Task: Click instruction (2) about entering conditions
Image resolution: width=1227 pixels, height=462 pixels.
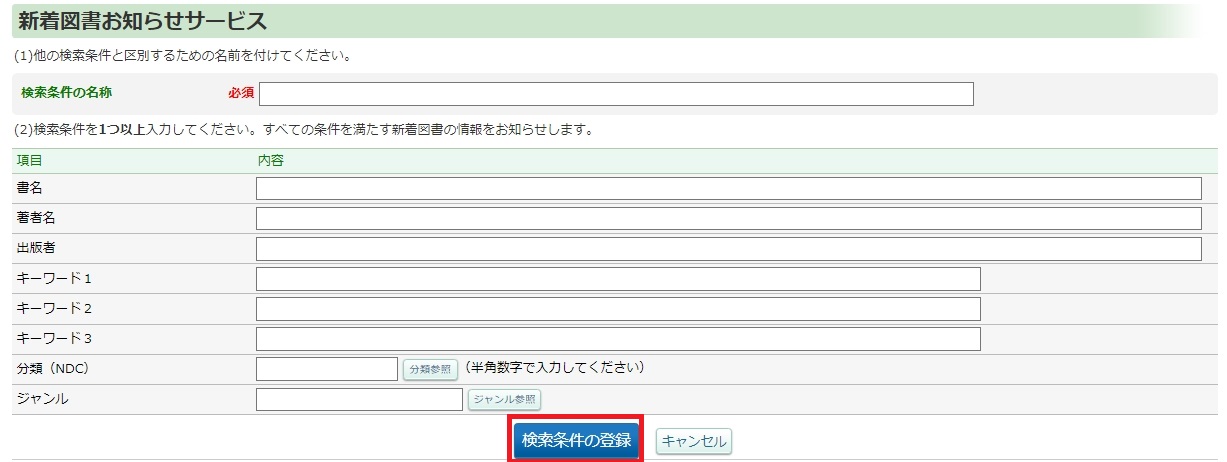Action: tap(304, 130)
